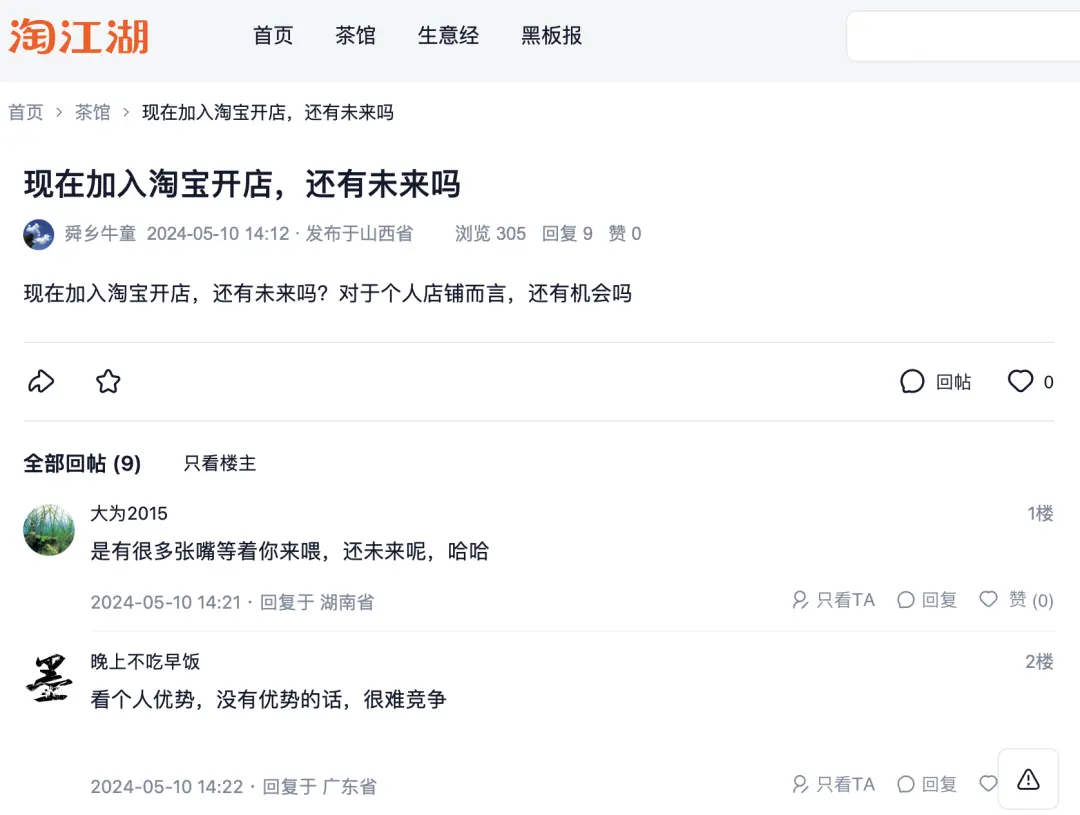
Task: Click 只看TA label on 2楼
Action: pos(846,784)
